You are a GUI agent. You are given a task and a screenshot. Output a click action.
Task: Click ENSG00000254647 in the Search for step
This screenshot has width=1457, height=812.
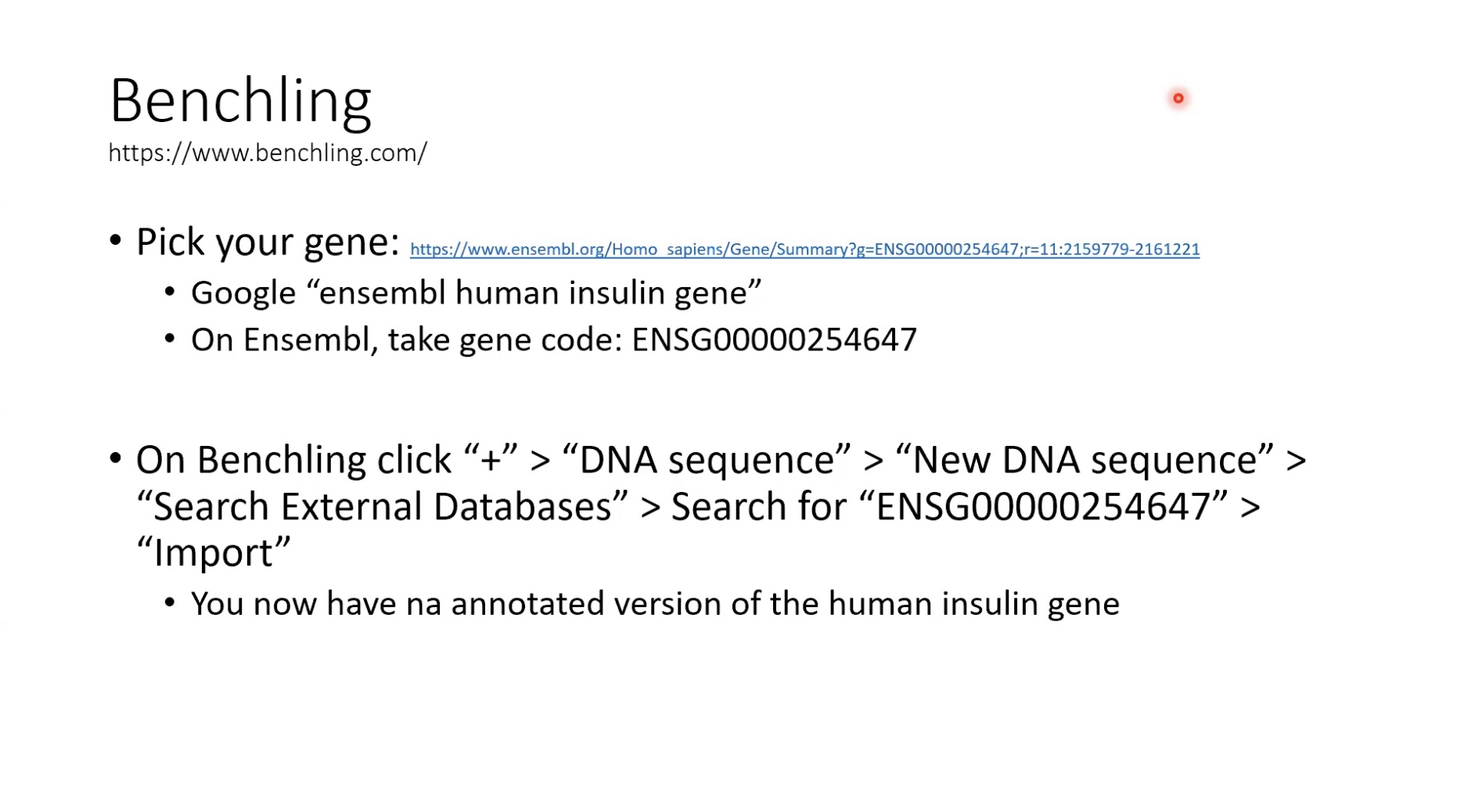(x=1043, y=506)
